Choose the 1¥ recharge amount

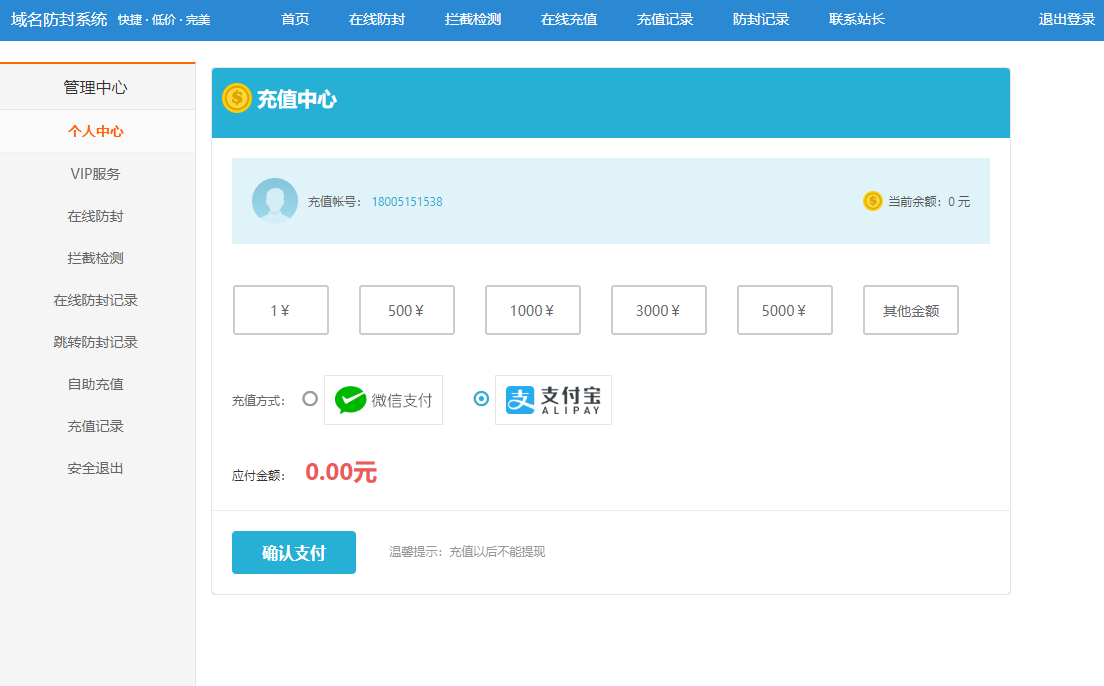point(281,310)
